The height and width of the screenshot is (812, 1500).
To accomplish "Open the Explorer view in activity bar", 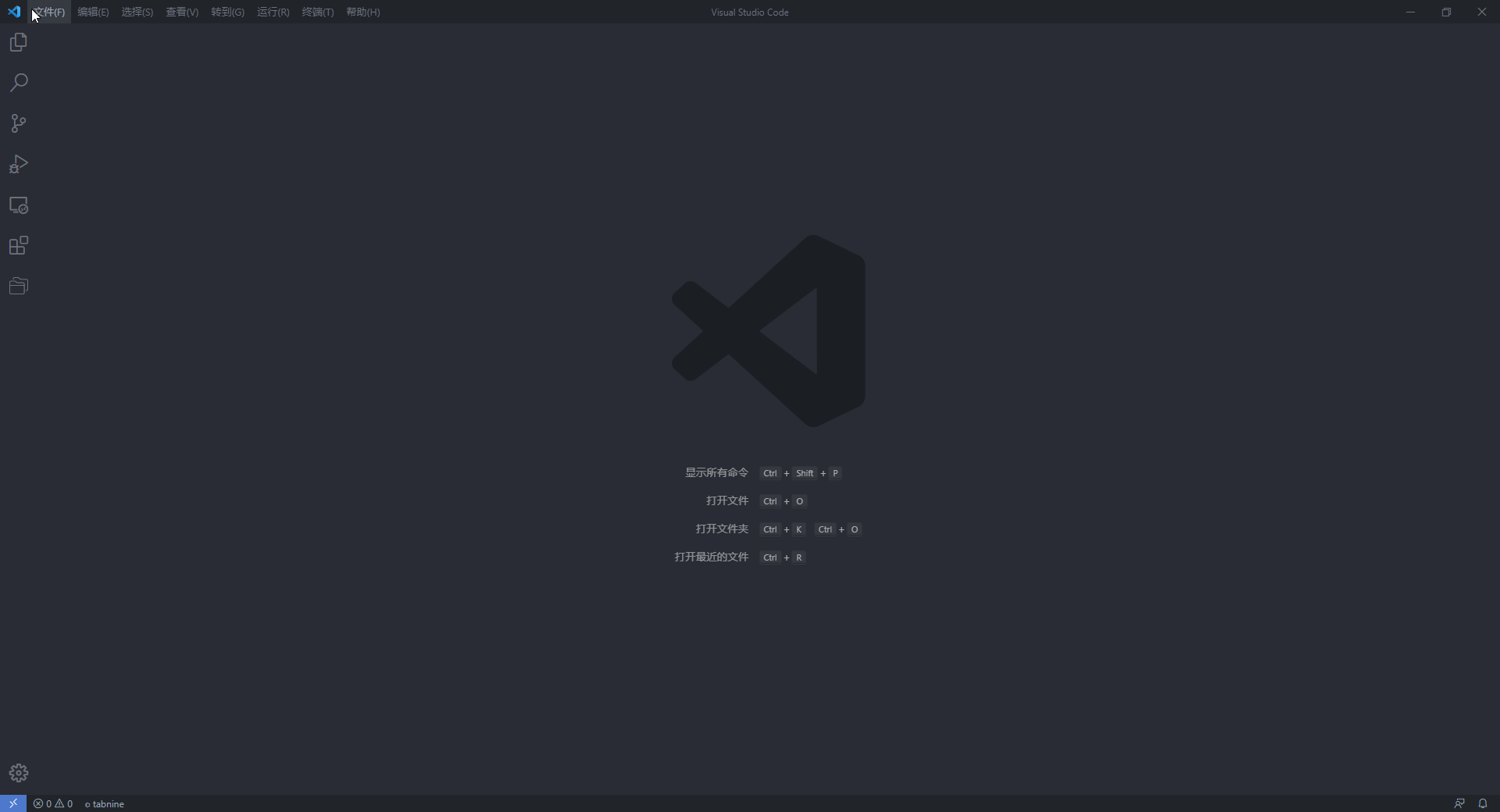I will point(19,42).
